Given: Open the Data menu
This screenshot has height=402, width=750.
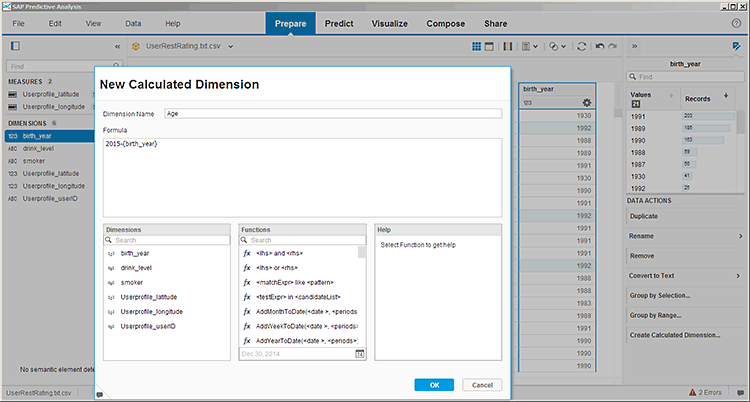Looking at the screenshot, I should [x=133, y=23].
